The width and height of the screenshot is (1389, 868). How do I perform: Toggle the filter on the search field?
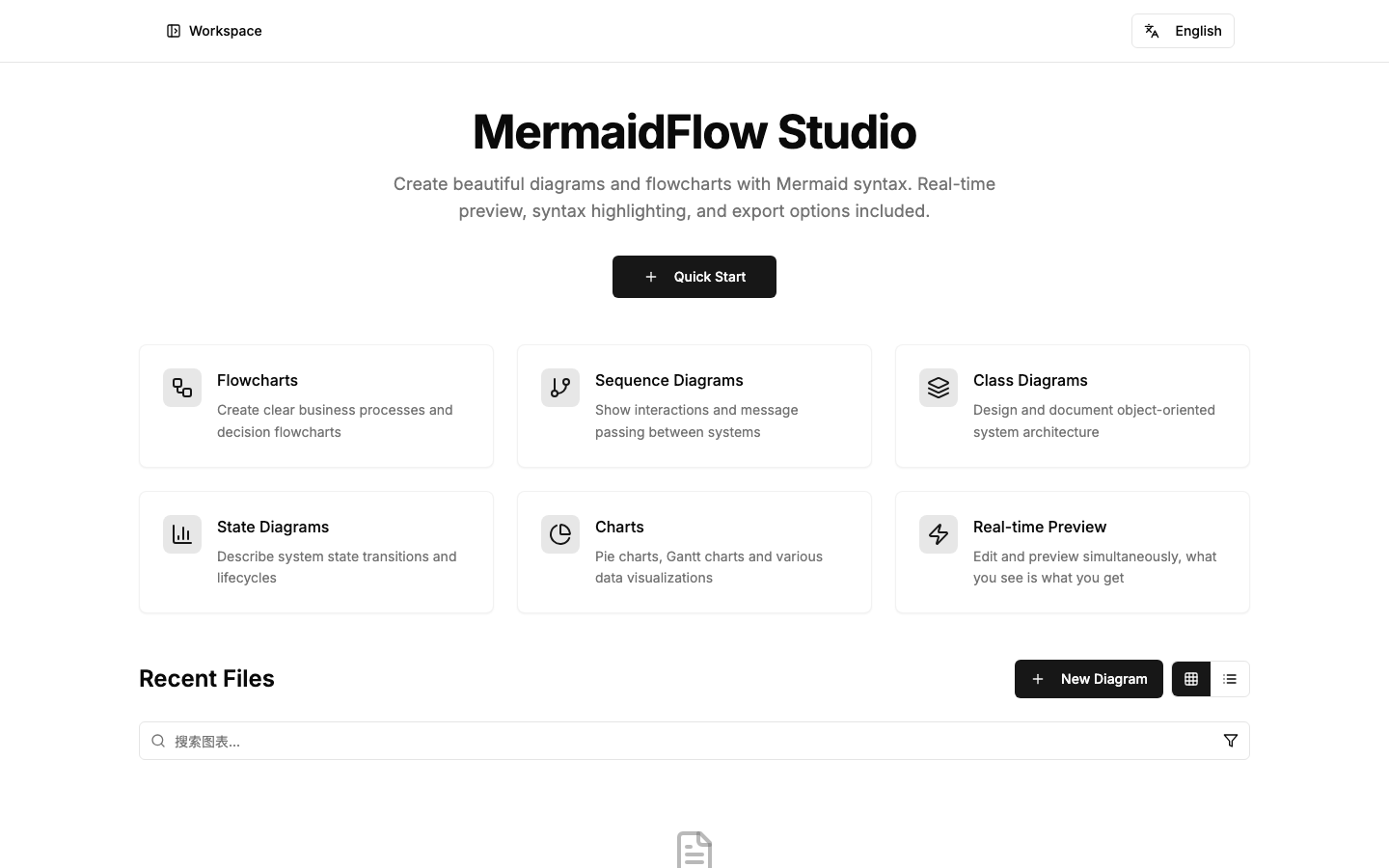(1231, 741)
